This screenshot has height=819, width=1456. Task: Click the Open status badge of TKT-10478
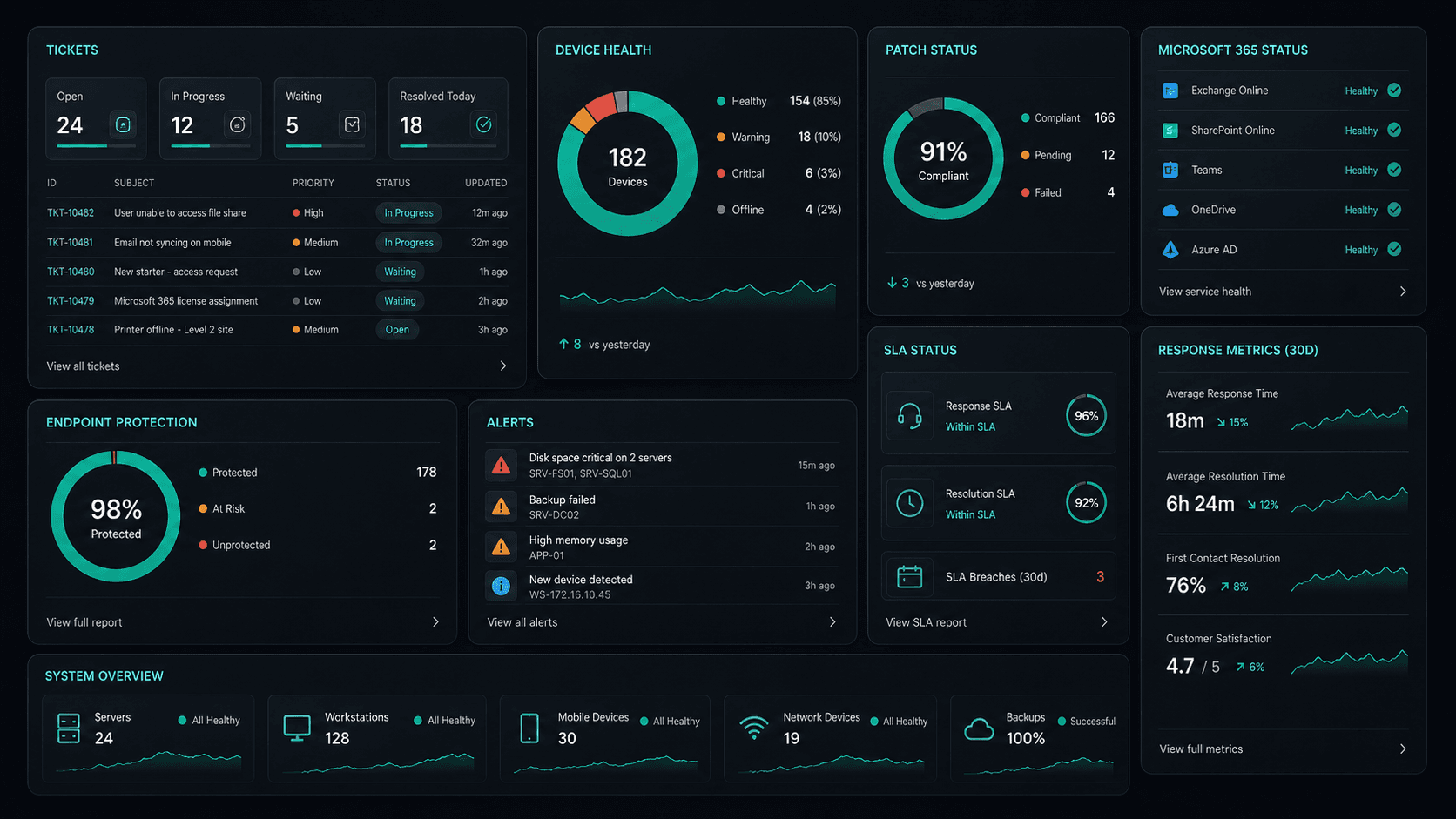click(397, 330)
